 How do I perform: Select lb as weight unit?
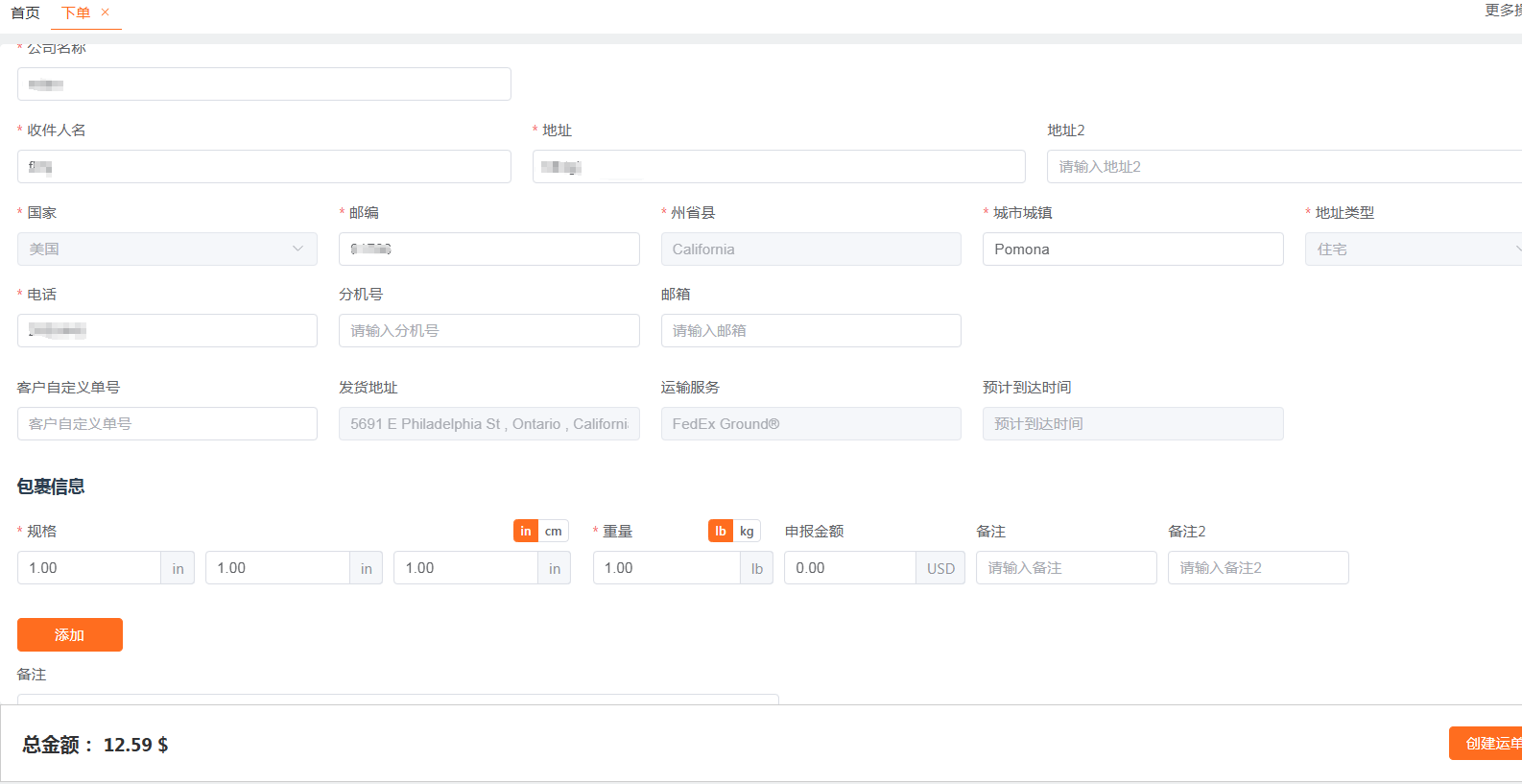point(720,532)
